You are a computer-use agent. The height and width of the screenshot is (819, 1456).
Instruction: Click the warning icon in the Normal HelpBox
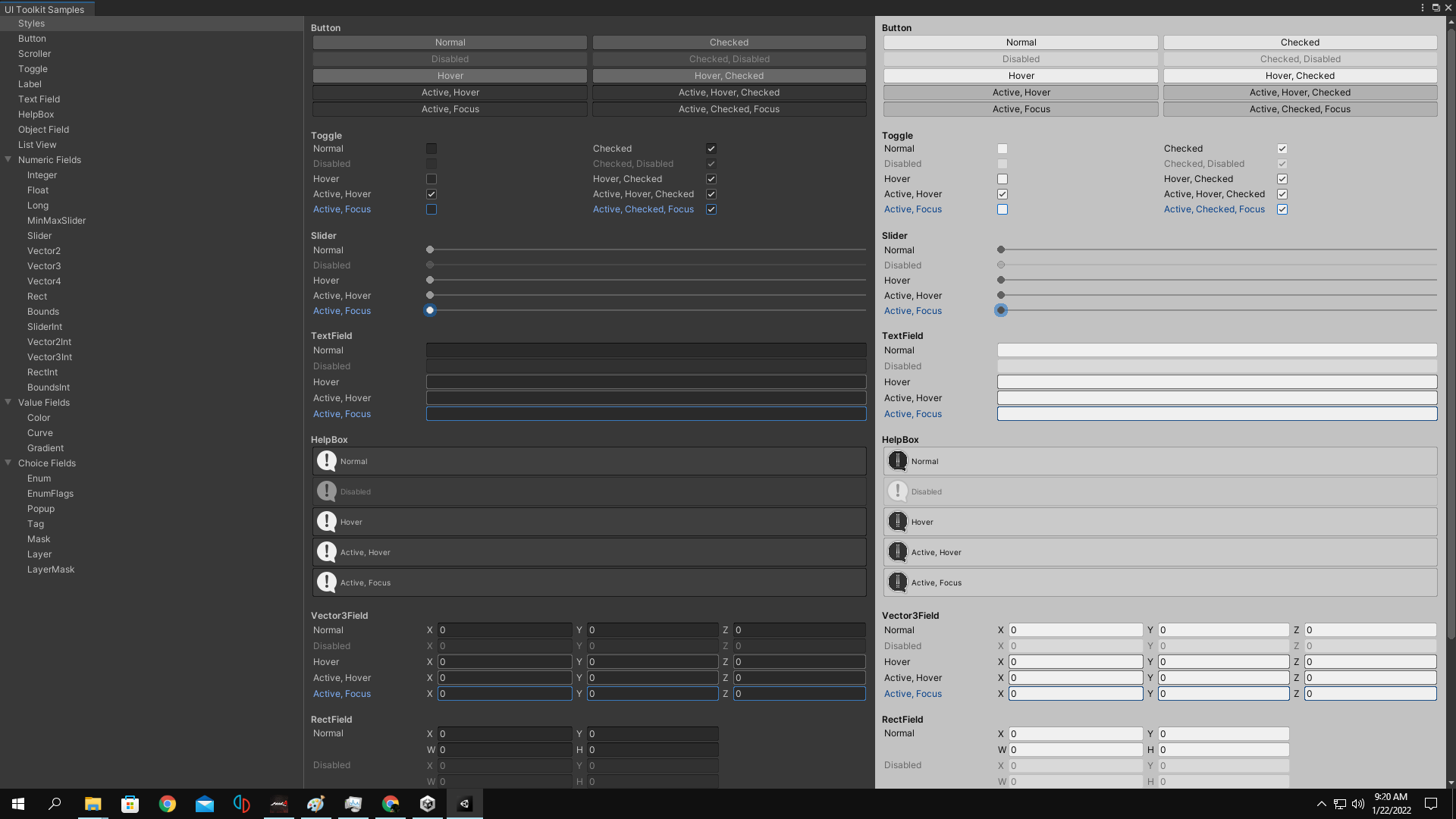(x=327, y=460)
